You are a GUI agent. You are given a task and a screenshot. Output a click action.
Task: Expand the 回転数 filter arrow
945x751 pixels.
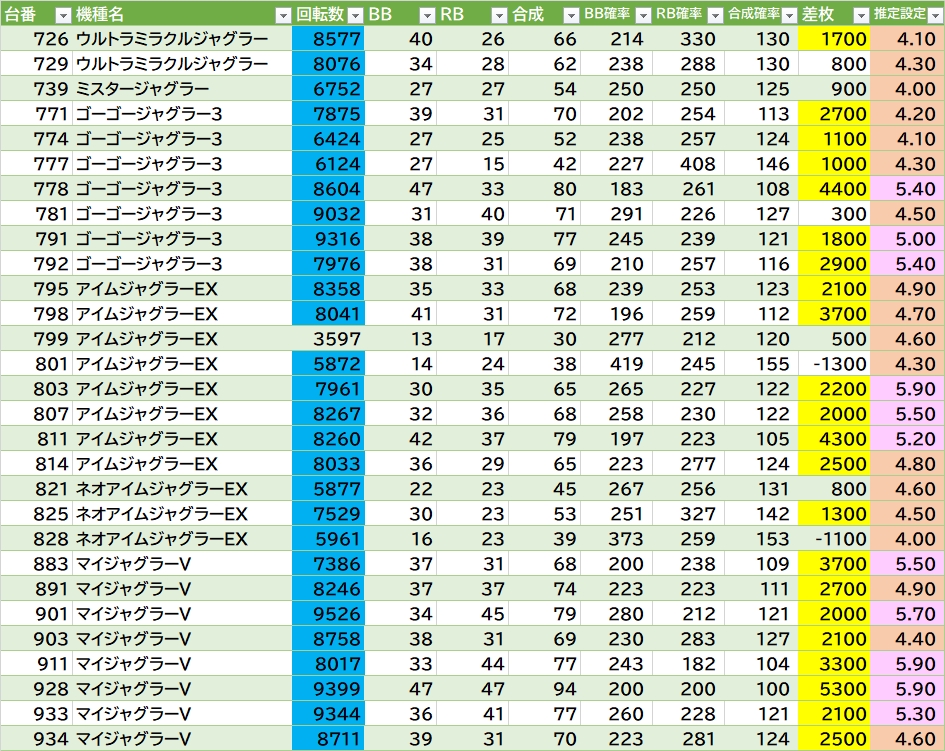355,15
